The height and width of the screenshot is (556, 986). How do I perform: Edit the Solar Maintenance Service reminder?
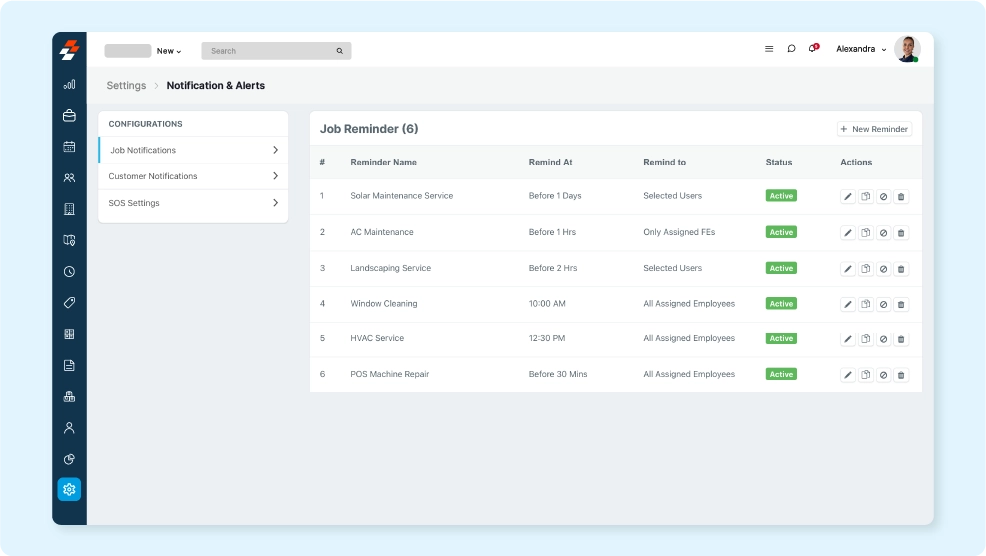[x=848, y=197]
